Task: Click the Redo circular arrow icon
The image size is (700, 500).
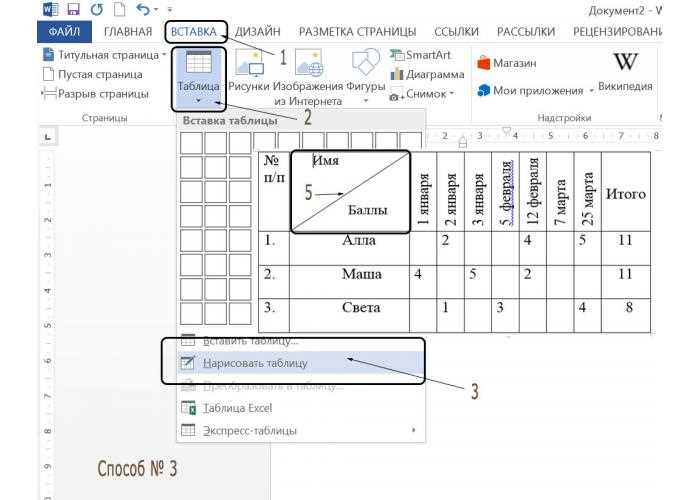Action: coord(96,9)
